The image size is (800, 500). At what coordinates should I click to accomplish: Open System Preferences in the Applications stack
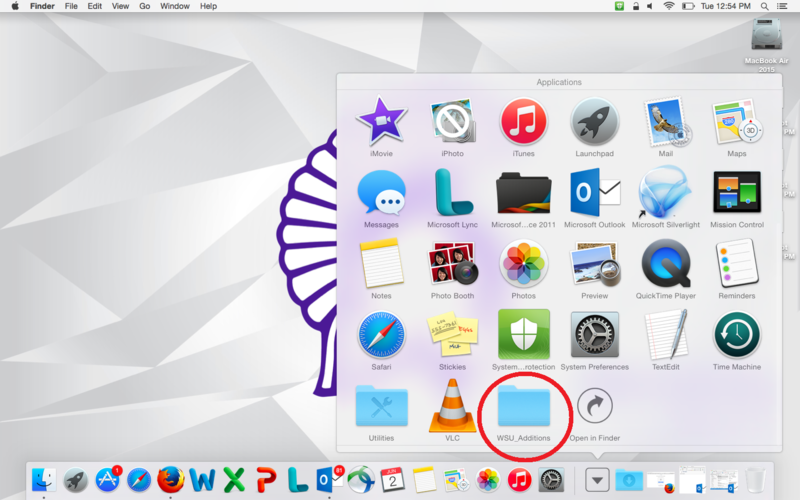(594, 335)
